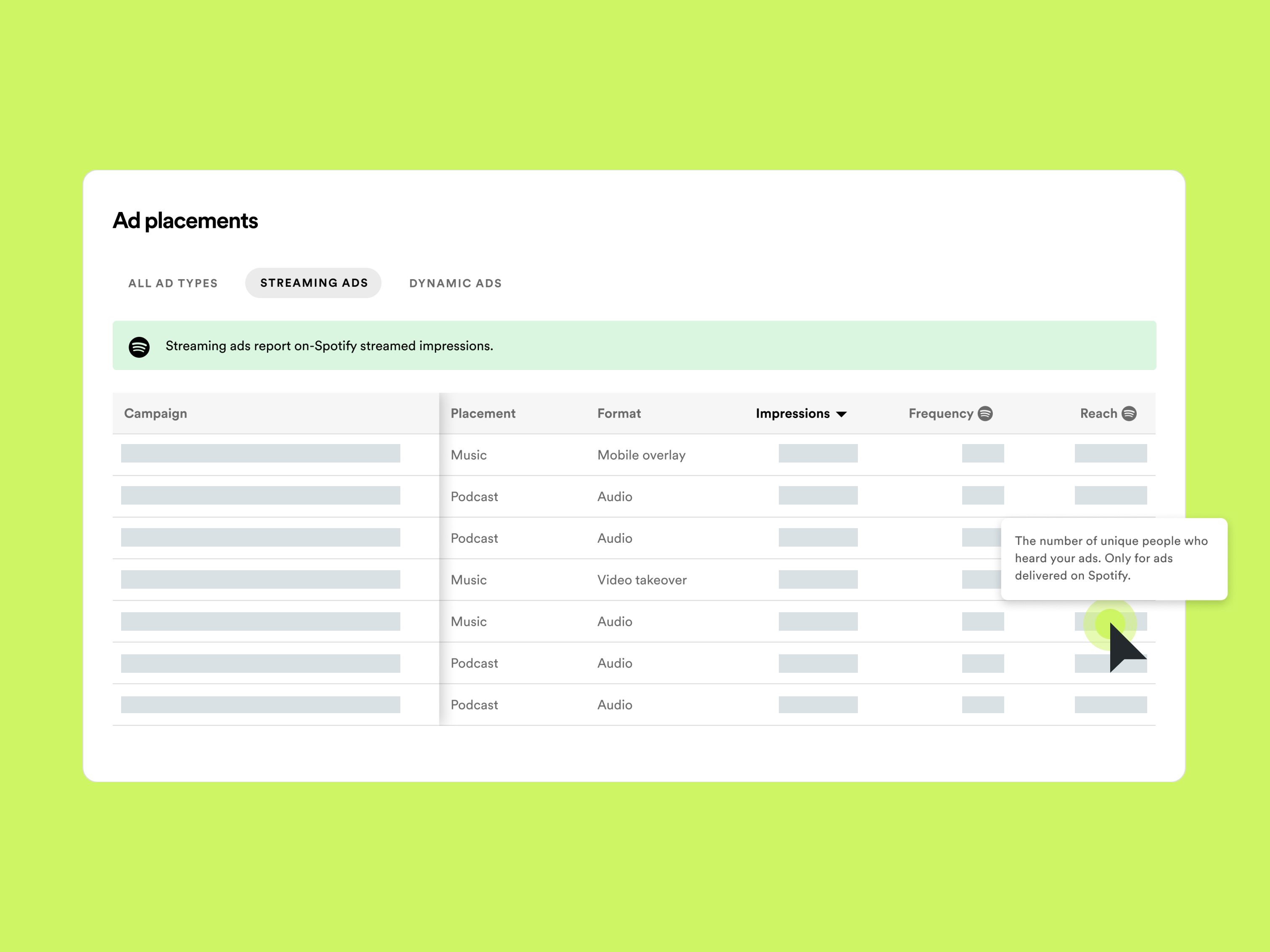Click the Campaign column header
The width and height of the screenshot is (1270, 952).
tap(156, 413)
